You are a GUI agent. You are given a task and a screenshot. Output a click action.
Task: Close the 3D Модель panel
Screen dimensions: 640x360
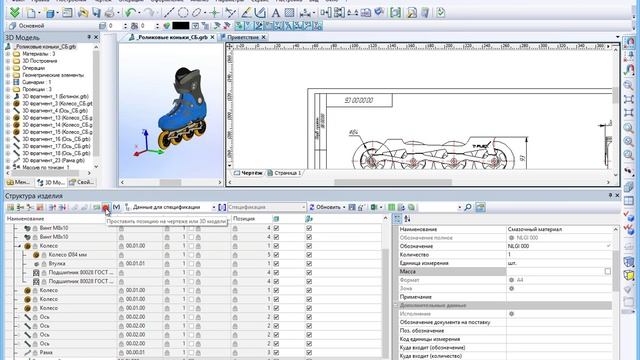click(x=96, y=37)
